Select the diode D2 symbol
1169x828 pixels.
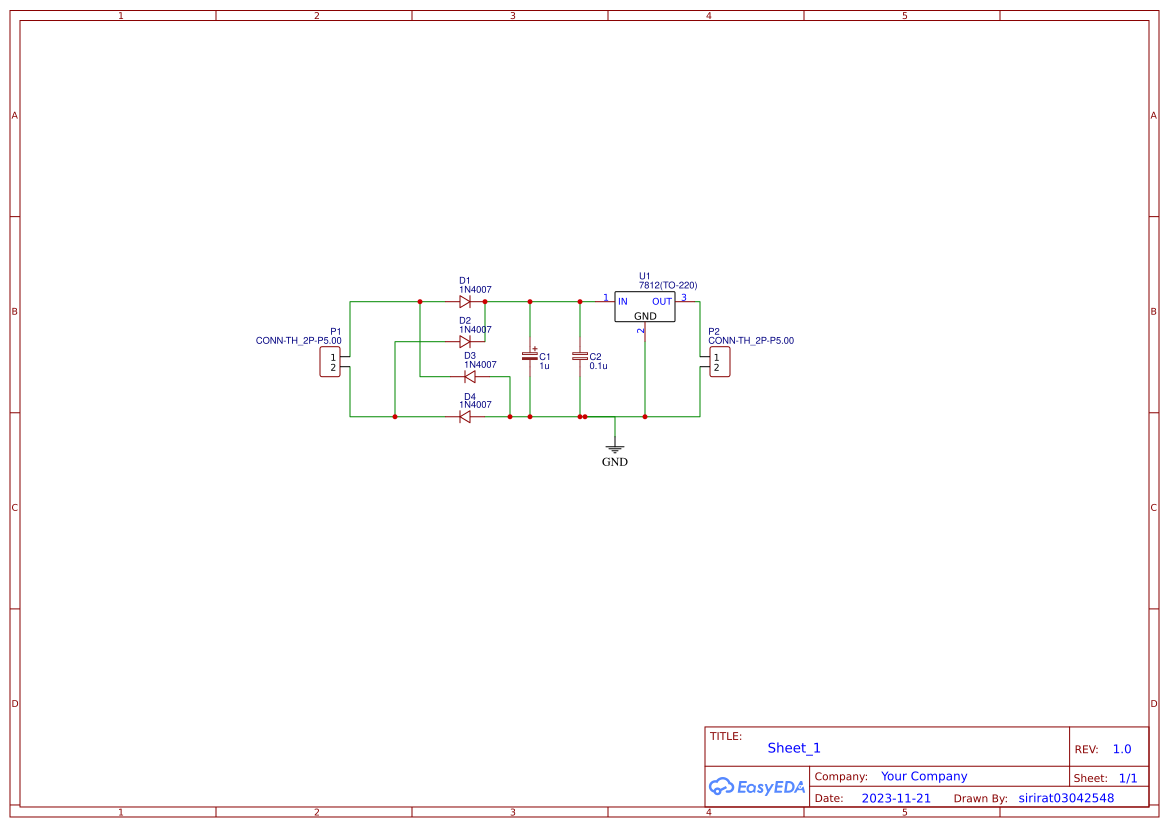tap(465, 340)
